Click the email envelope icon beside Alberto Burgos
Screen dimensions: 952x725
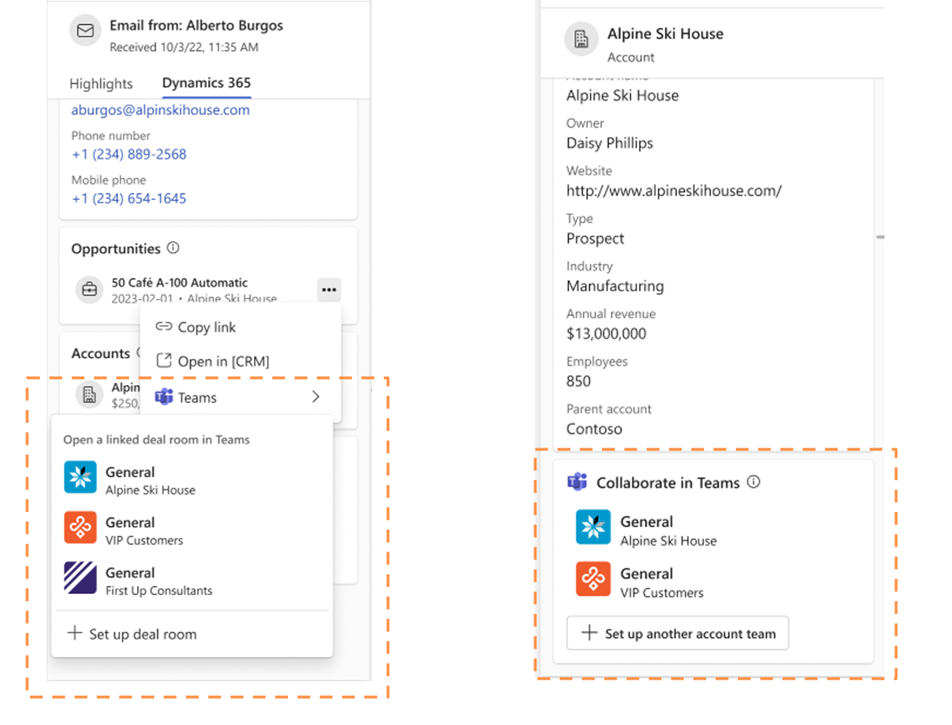click(x=86, y=30)
